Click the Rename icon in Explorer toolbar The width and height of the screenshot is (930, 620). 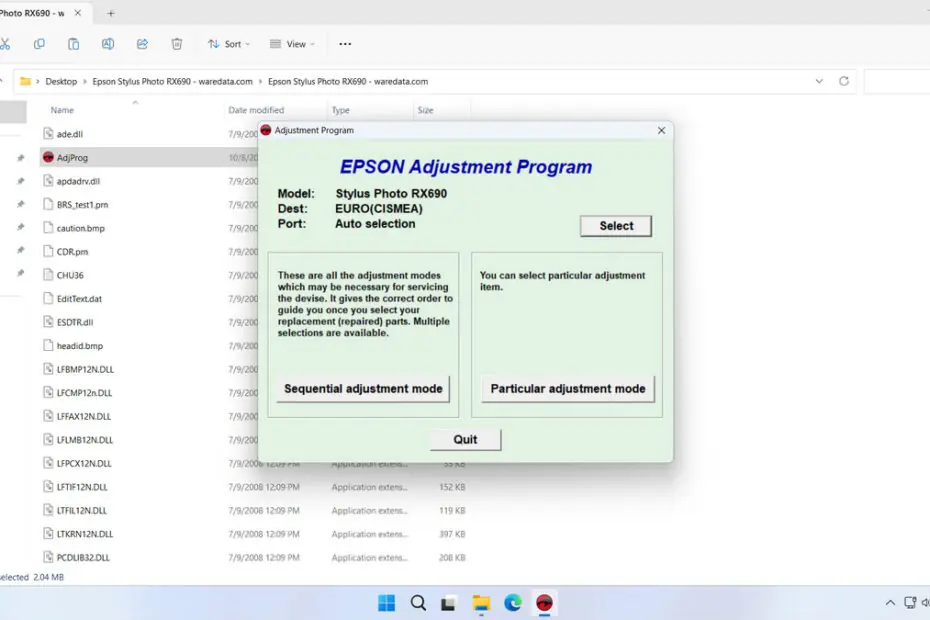[x=108, y=44]
